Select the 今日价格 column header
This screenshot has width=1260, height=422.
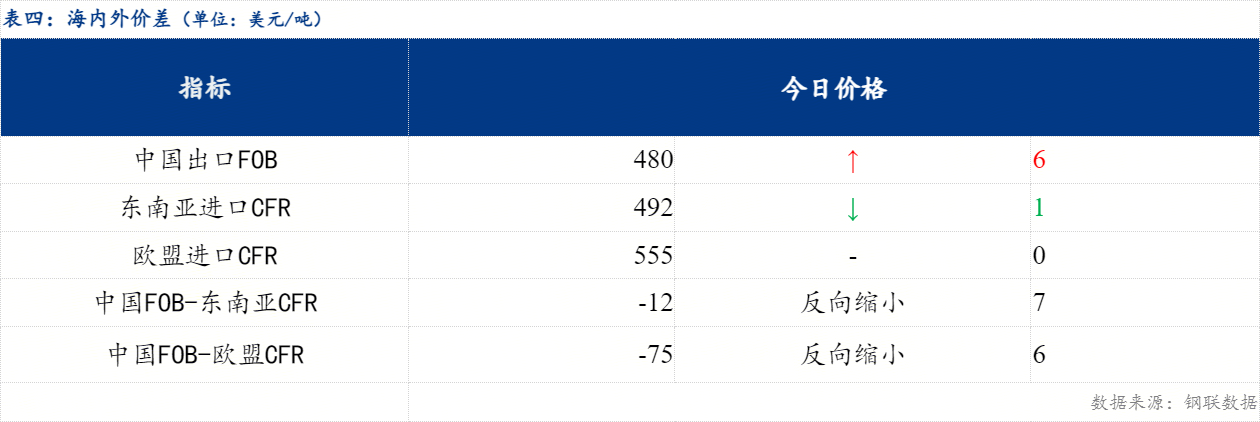[833, 88]
